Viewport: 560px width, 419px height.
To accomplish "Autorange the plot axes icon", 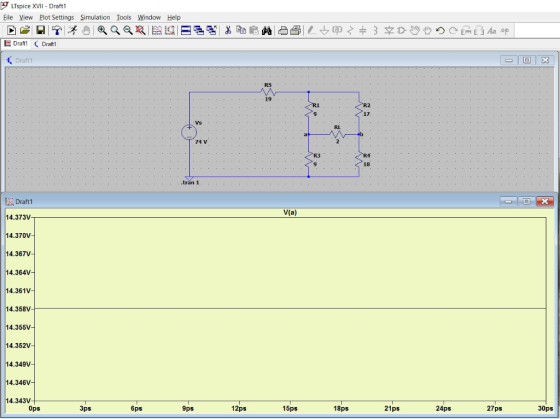I will click(170, 31).
